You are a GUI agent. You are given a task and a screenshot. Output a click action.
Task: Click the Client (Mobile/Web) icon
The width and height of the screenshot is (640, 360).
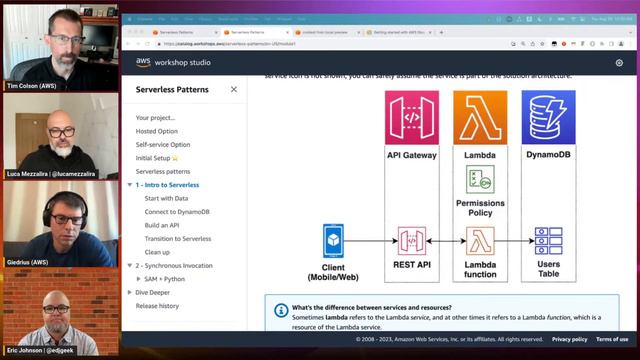pos(333,241)
